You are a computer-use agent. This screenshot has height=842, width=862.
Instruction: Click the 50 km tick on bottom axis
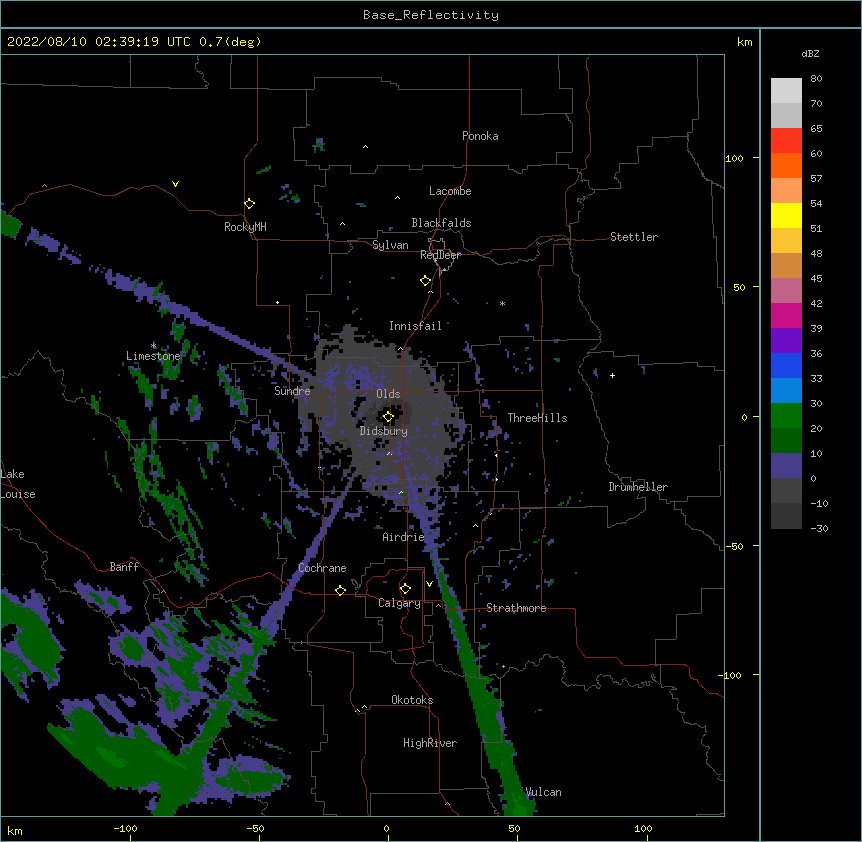click(x=514, y=828)
